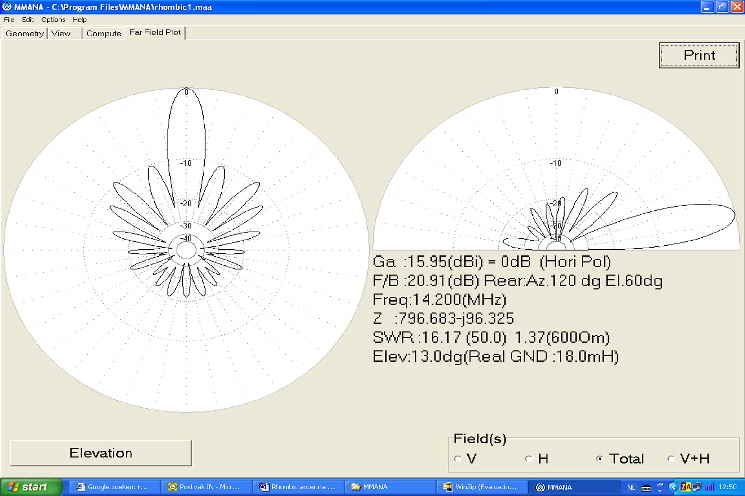
Task: Switch to the WinZip taskbar window
Action: (x=482, y=487)
